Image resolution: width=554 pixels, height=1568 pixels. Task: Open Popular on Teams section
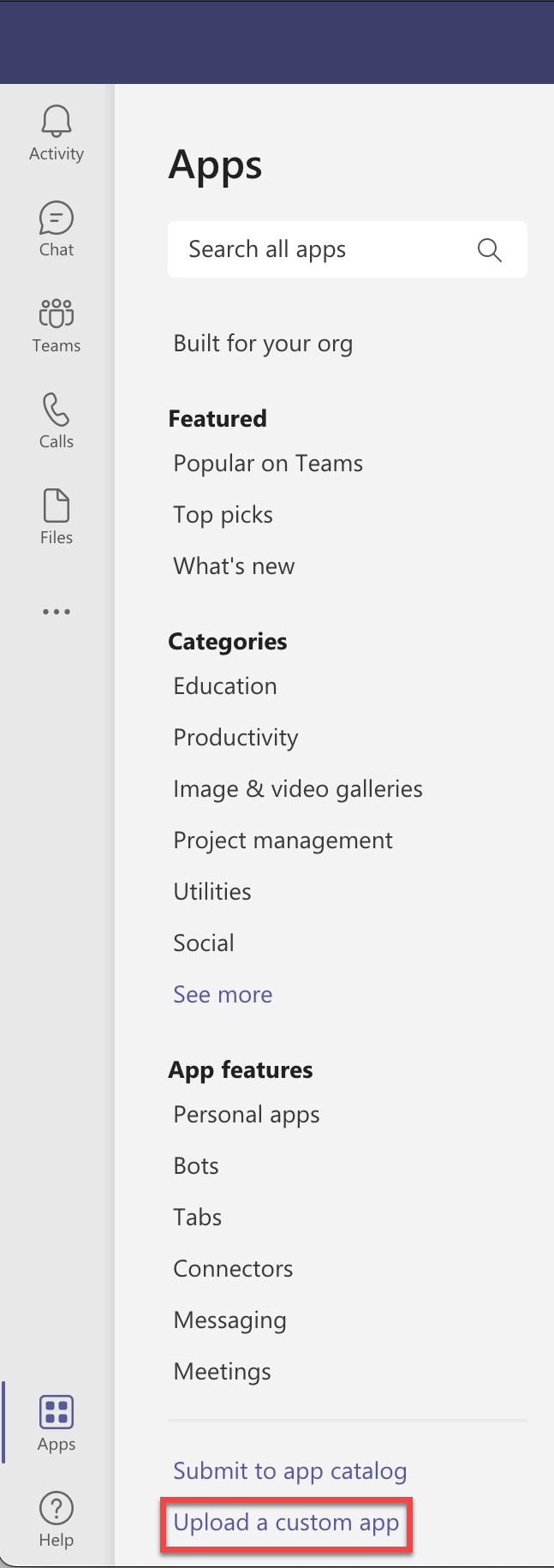point(268,464)
